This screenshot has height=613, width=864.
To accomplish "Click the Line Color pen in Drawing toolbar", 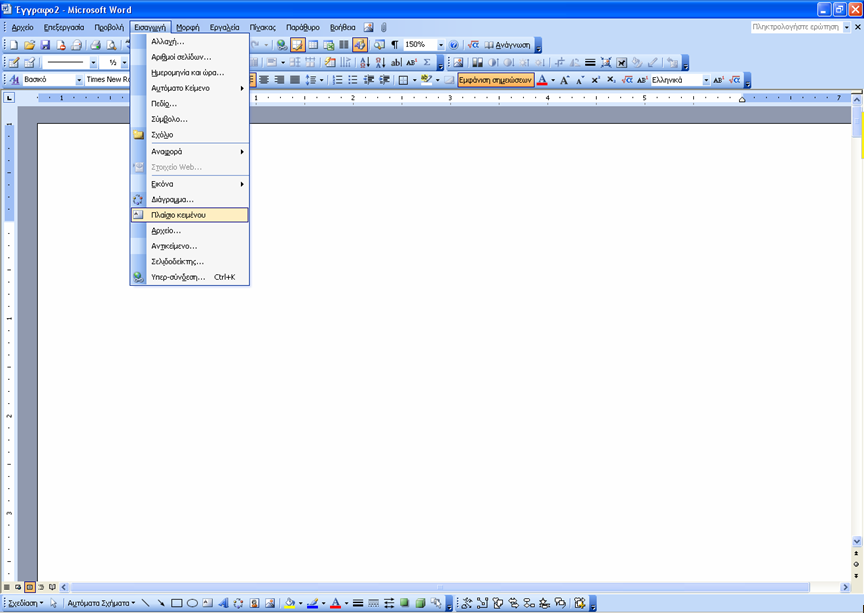I will (312, 603).
